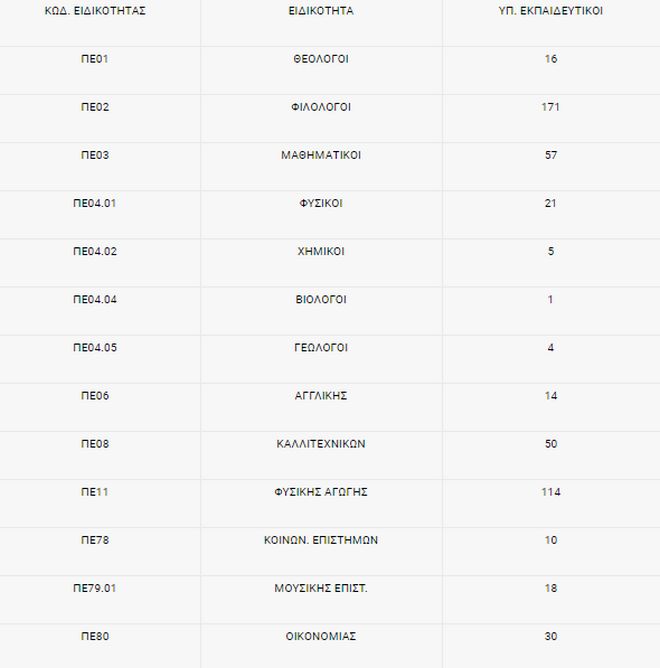
Task: Click the ΘΕΟΛΟΓΟΙ specialty cell
Action: (321, 59)
